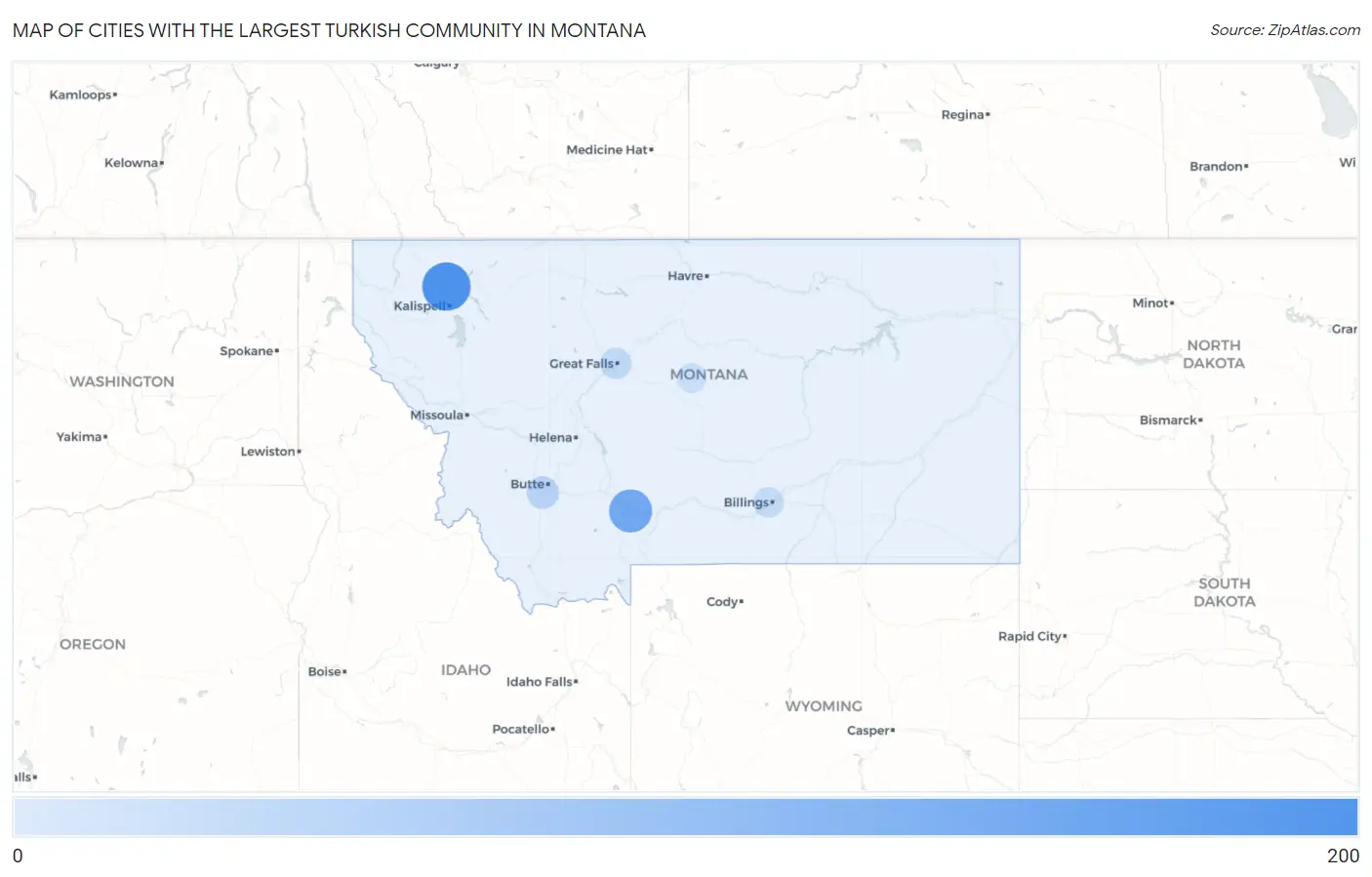Click the bubble at Butte

(x=543, y=493)
